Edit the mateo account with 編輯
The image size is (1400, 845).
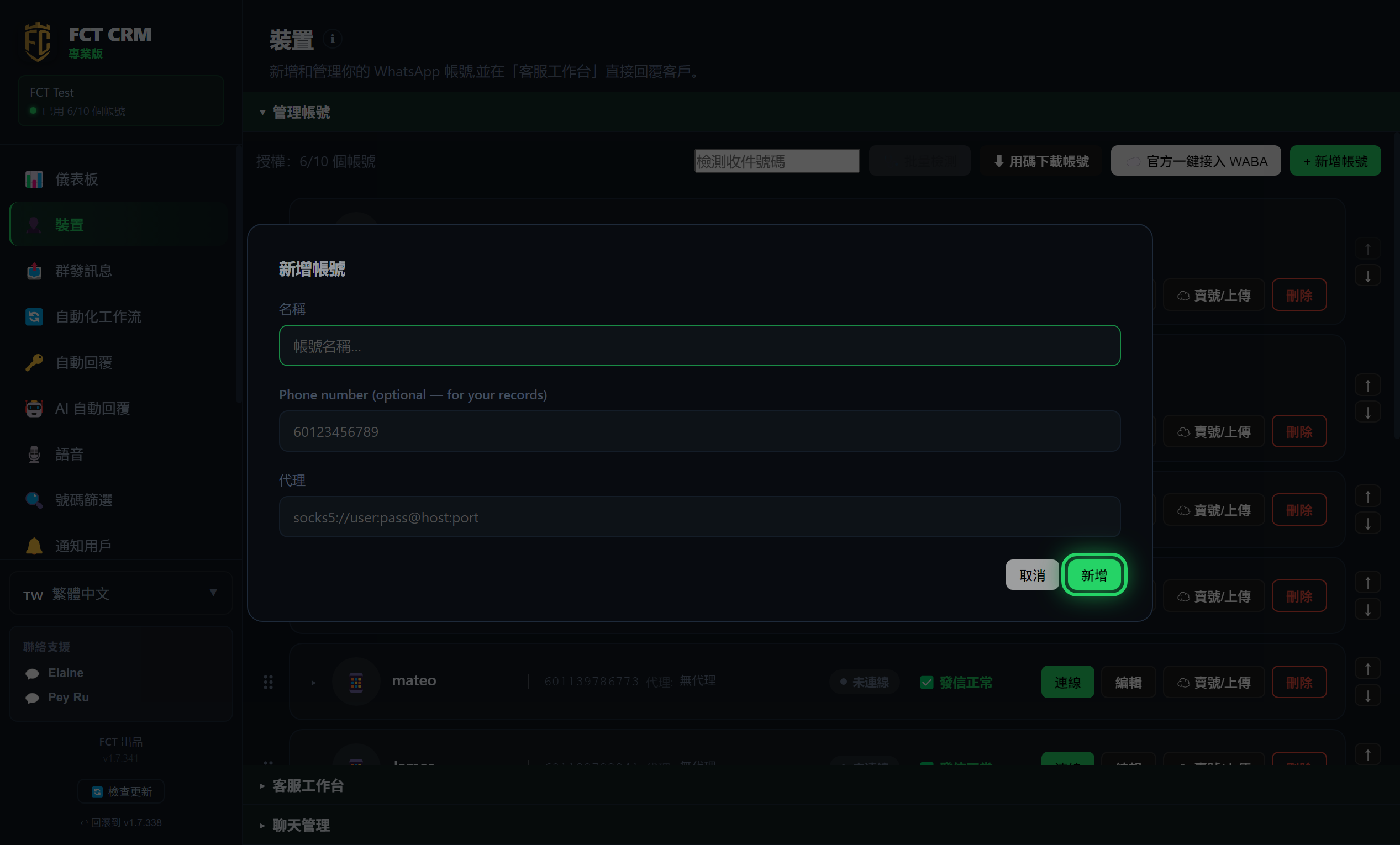click(x=1128, y=682)
